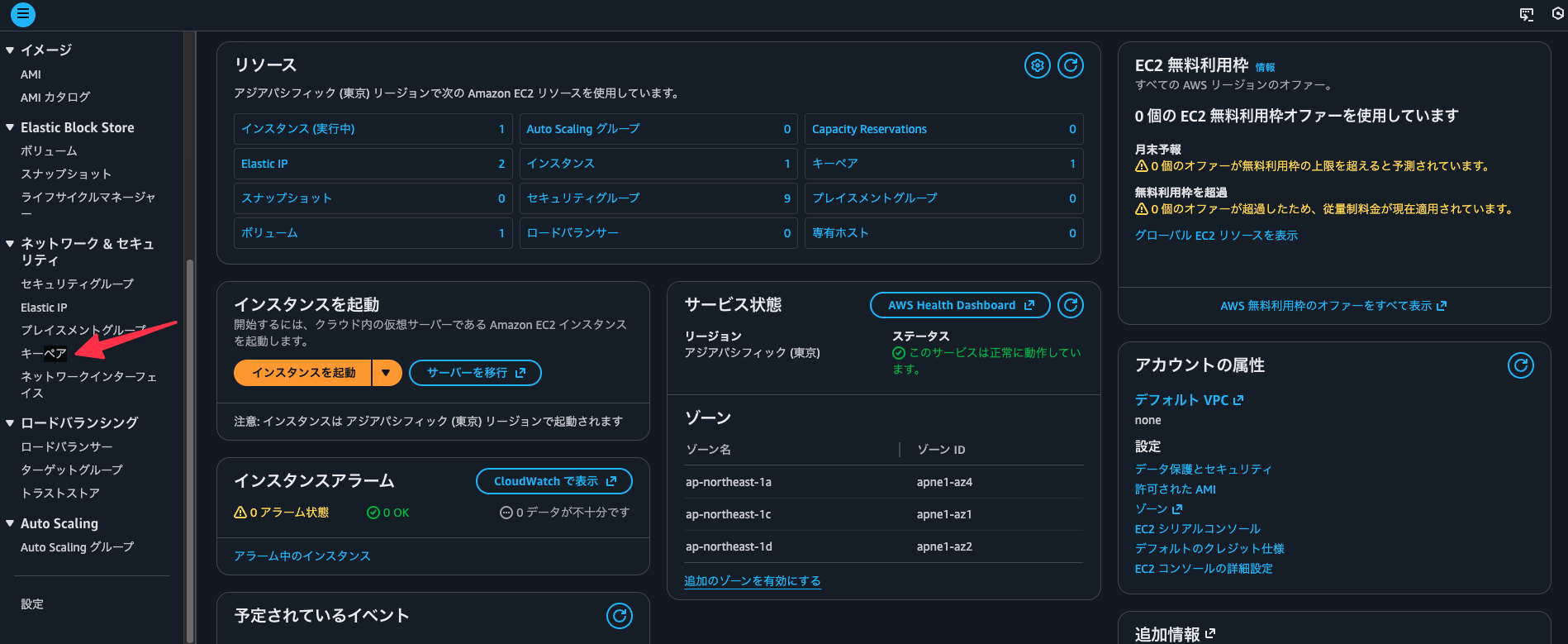The image size is (1568, 644).
Task: Open EC2 シリアルコンソール link
Action: [x=1198, y=529]
